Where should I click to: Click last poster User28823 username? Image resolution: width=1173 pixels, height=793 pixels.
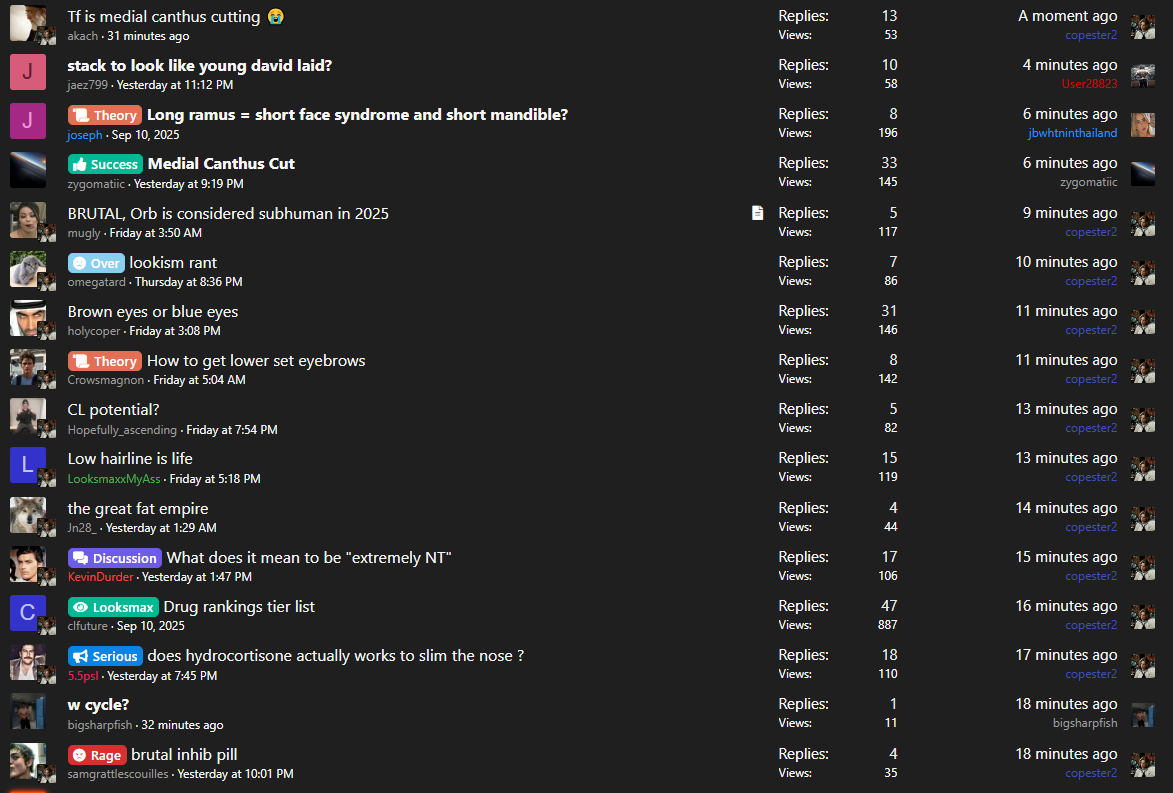(x=1089, y=84)
